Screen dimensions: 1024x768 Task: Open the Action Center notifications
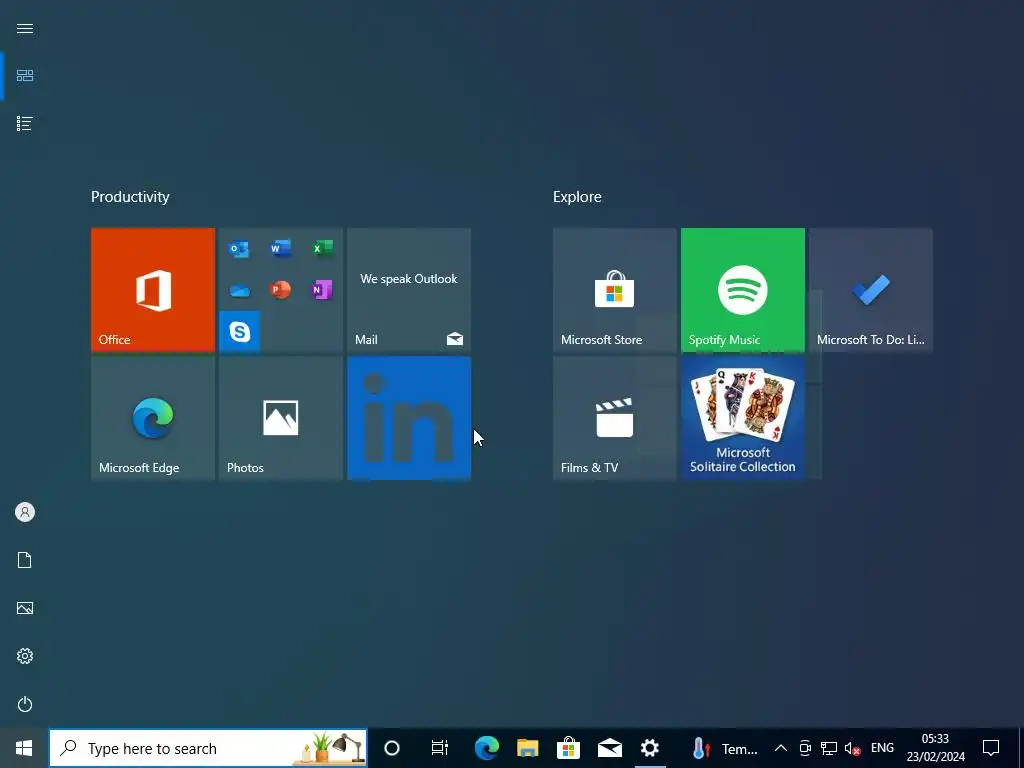click(991, 748)
